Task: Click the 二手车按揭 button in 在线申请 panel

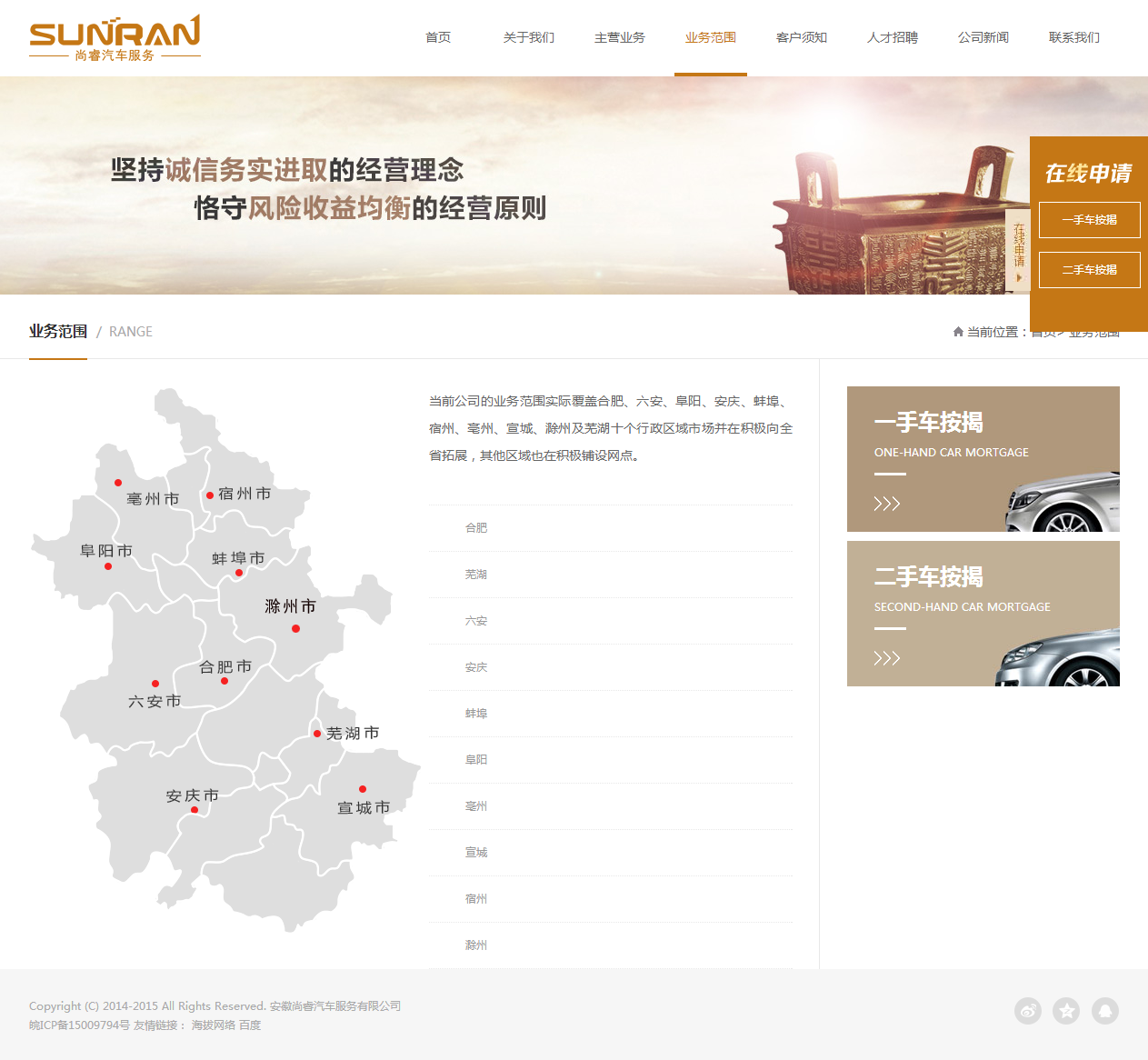Action: [x=1089, y=270]
